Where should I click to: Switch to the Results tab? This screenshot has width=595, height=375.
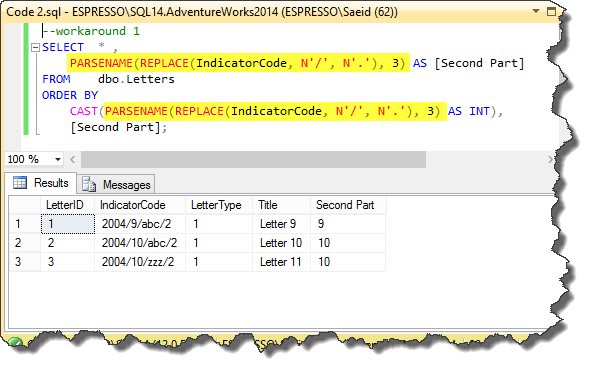[41, 183]
